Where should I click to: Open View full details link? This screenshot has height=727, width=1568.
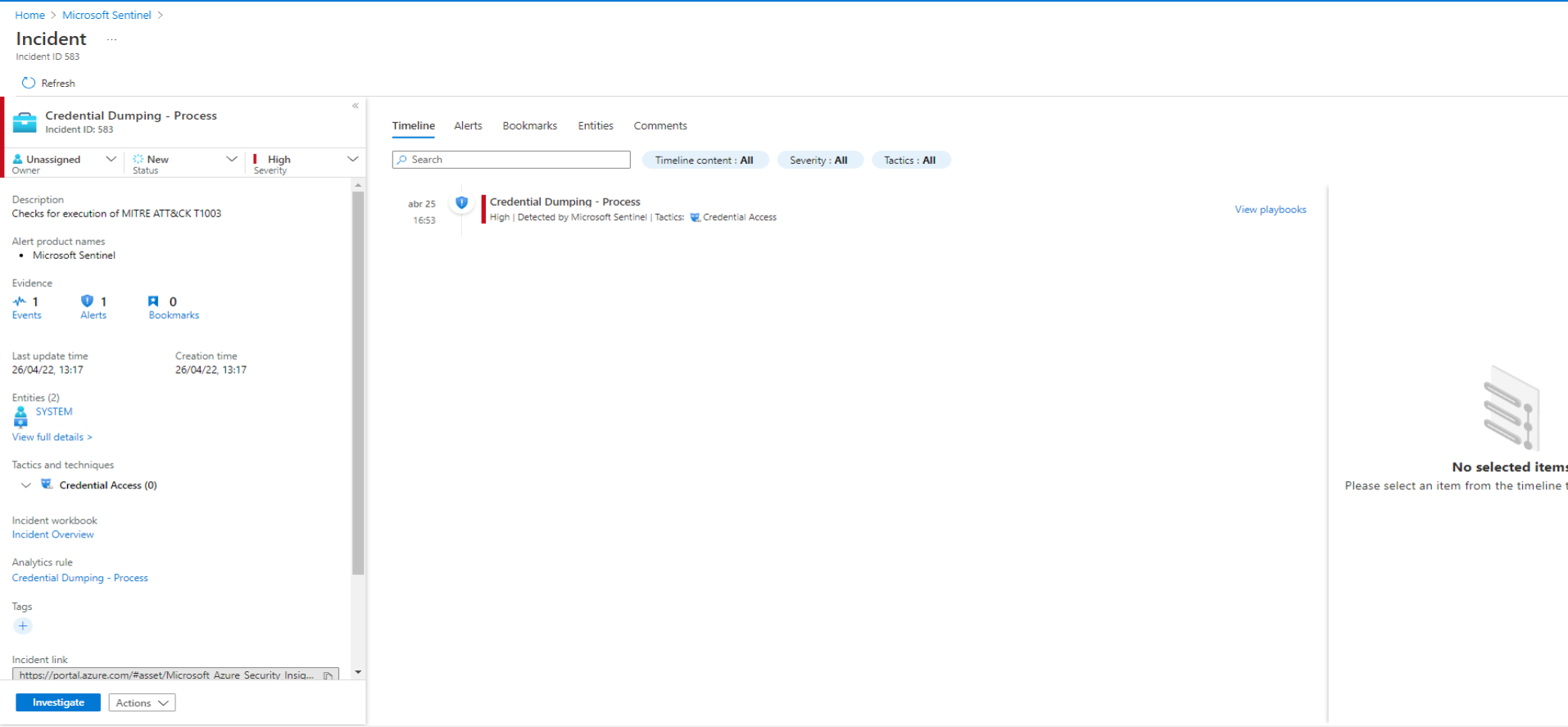(x=52, y=437)
